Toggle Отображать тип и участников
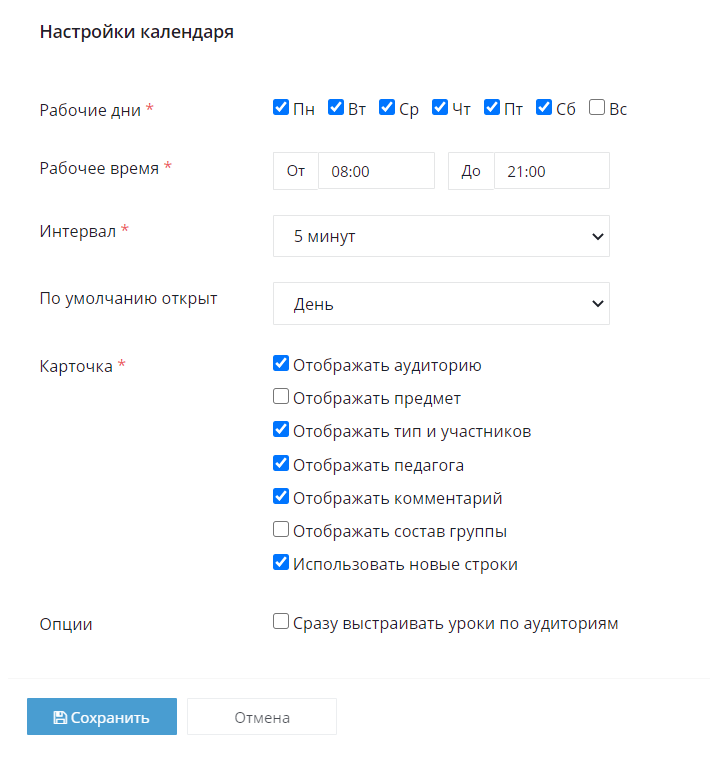 click(281, 430)
